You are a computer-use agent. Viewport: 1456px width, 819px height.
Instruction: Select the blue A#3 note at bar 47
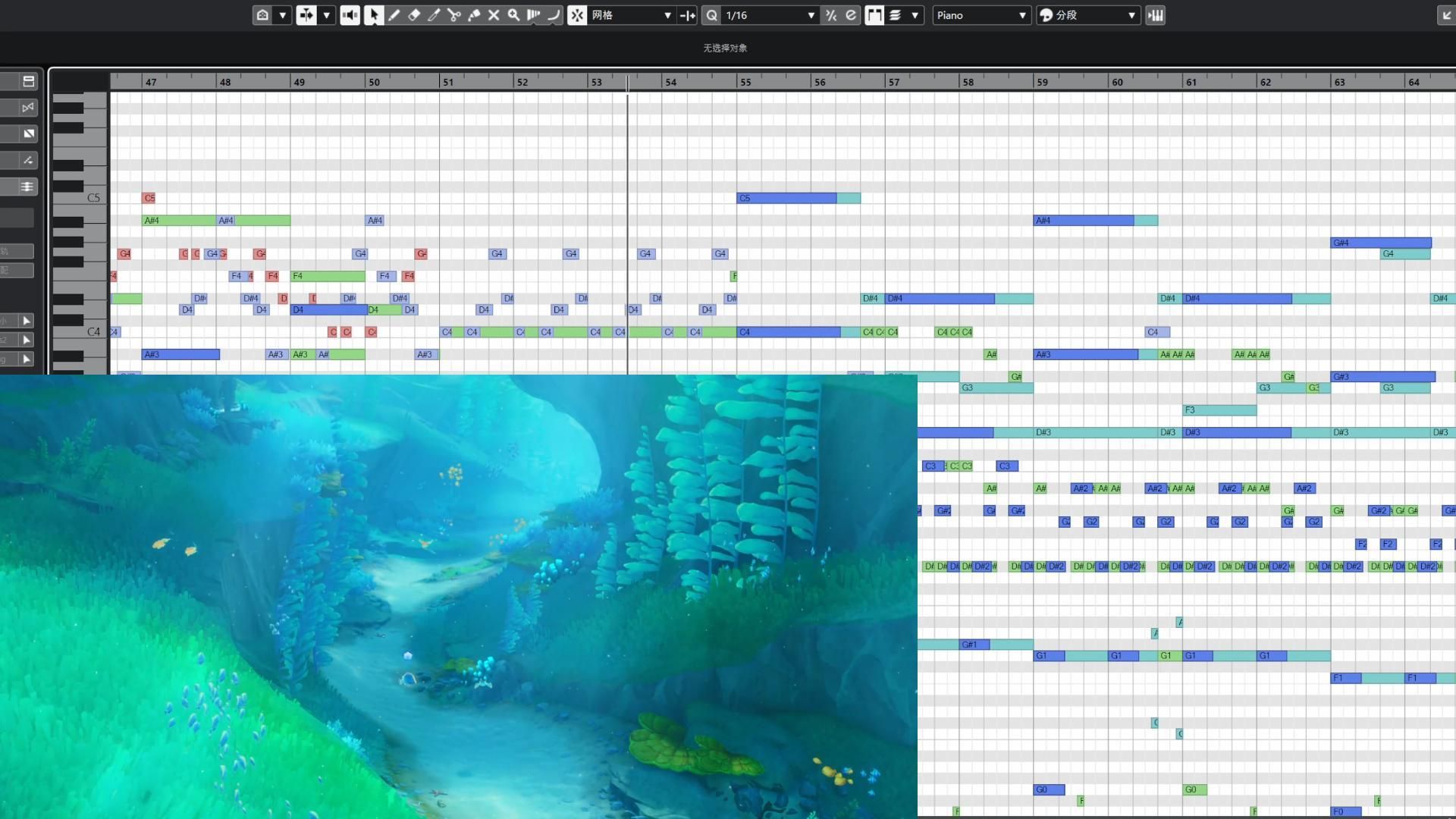point(180,354)
